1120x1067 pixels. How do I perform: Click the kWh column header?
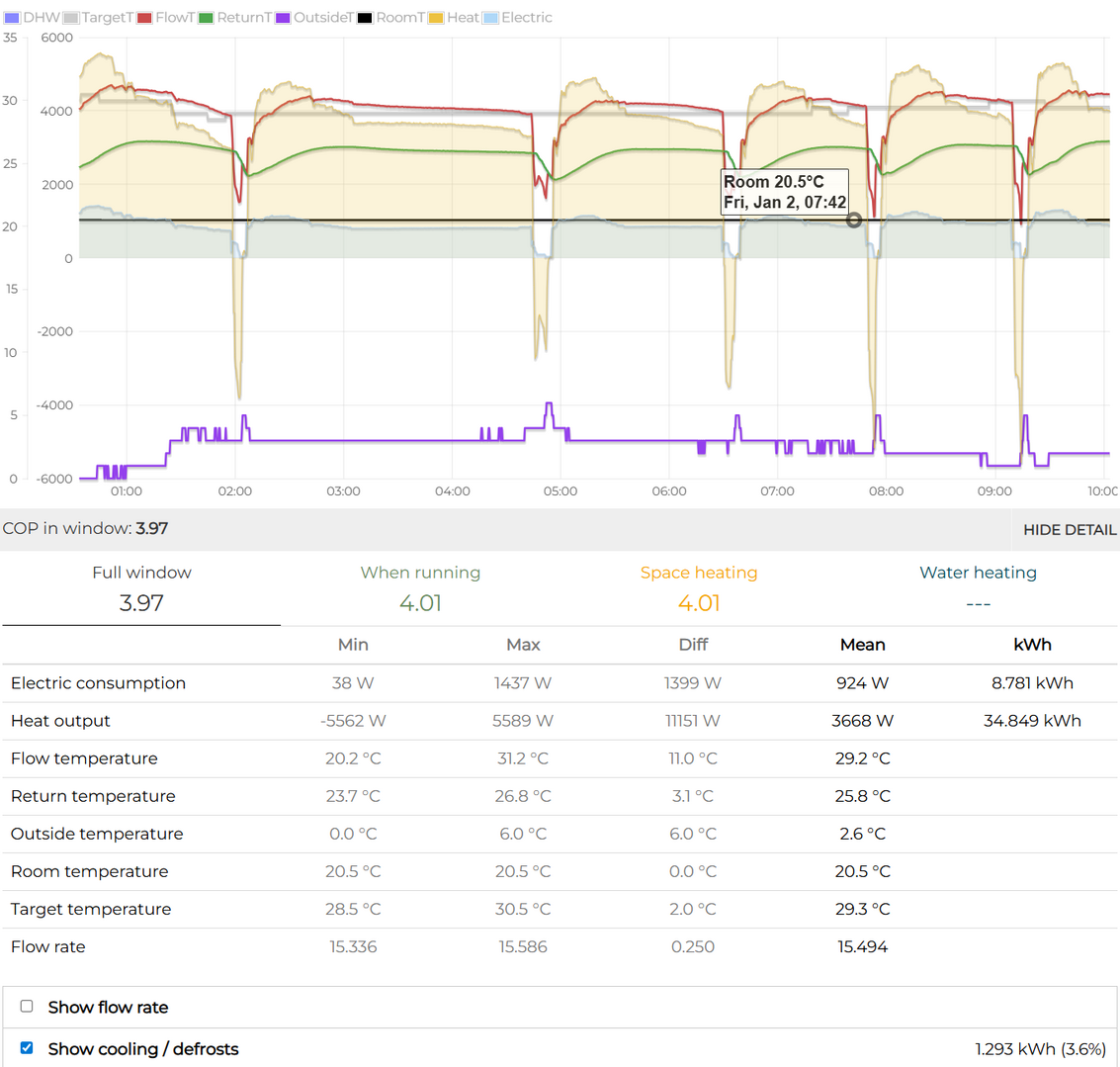point(1032,645)
